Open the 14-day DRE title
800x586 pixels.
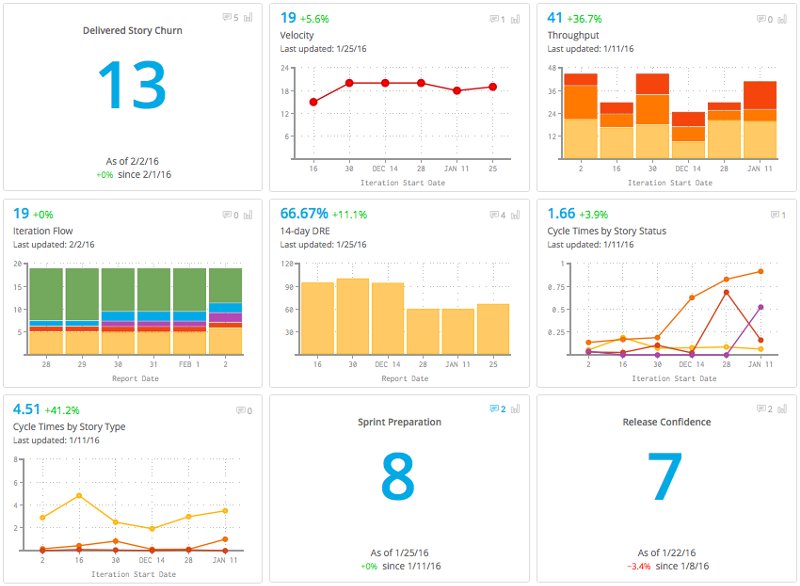click(305, 231)
